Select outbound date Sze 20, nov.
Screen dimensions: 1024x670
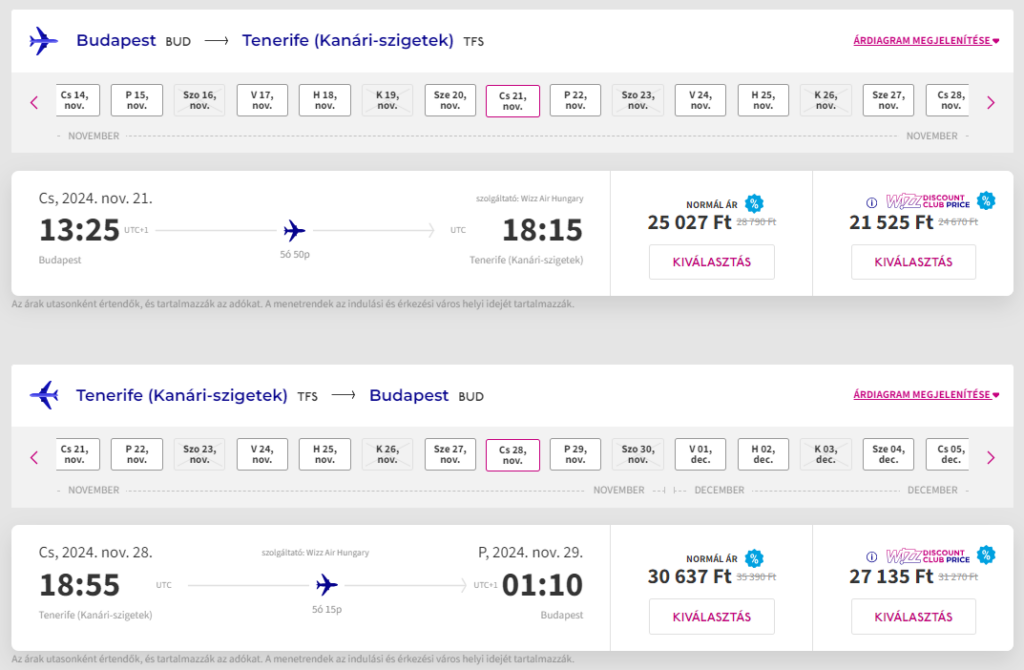[450, 101]
